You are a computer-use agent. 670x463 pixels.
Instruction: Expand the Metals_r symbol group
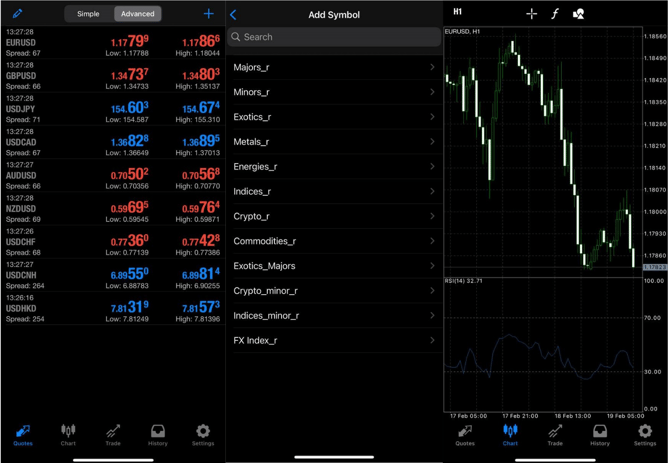[x=334, y=142]
